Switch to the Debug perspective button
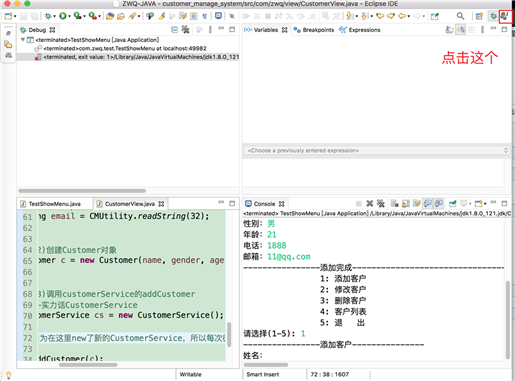This screenshot has width=515, height=381. point(493,16)
